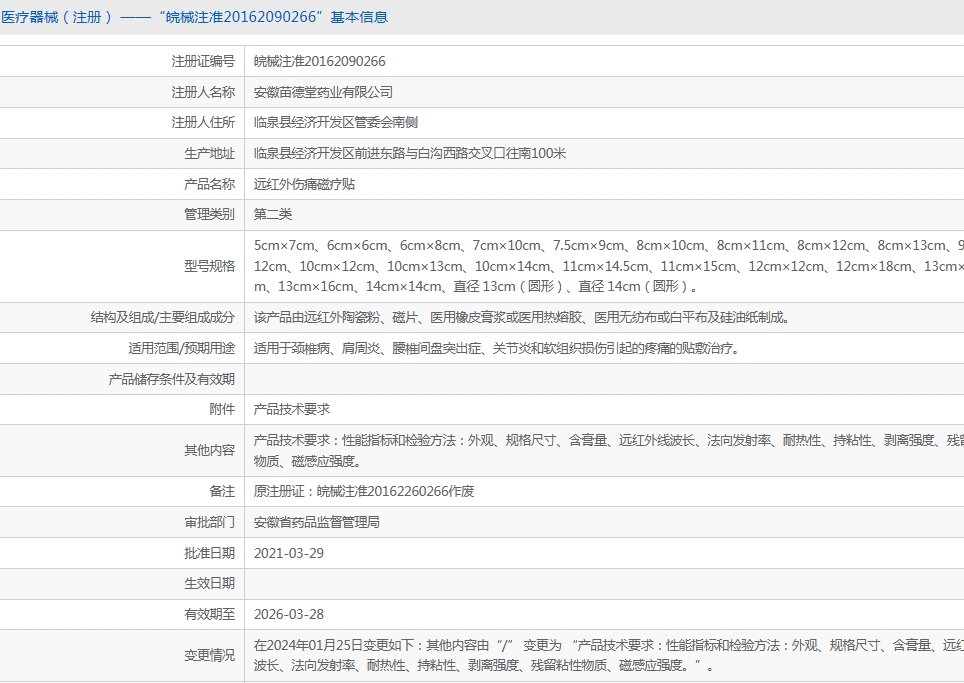Viewport: 964px width, 683px height.
Task: Click the product name 远红外伤痛磁疗贴
Action: (304, 184)
